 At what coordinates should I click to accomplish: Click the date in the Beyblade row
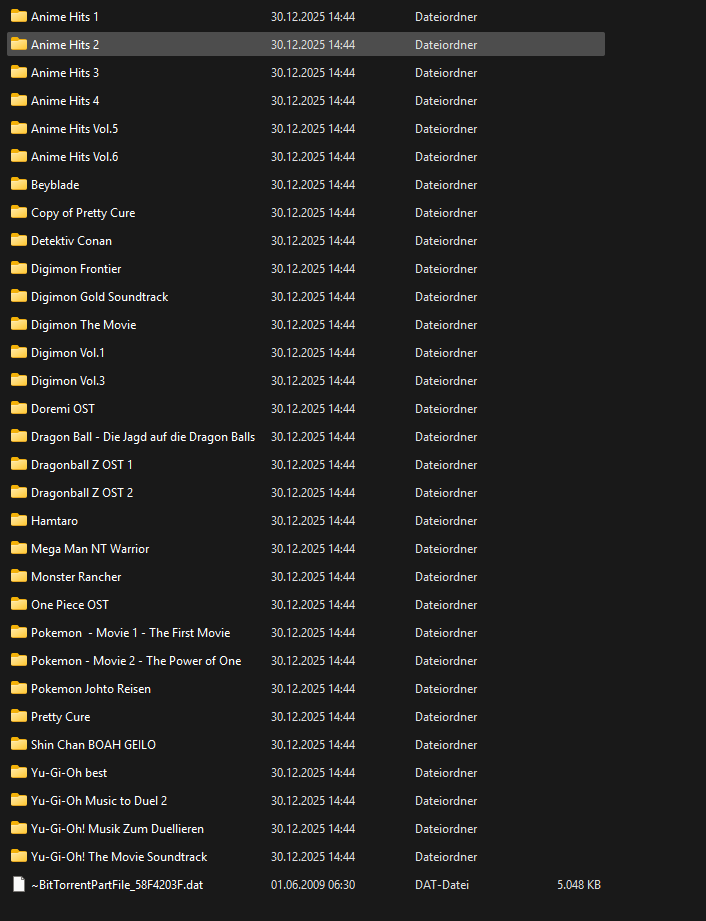[313, 184]
